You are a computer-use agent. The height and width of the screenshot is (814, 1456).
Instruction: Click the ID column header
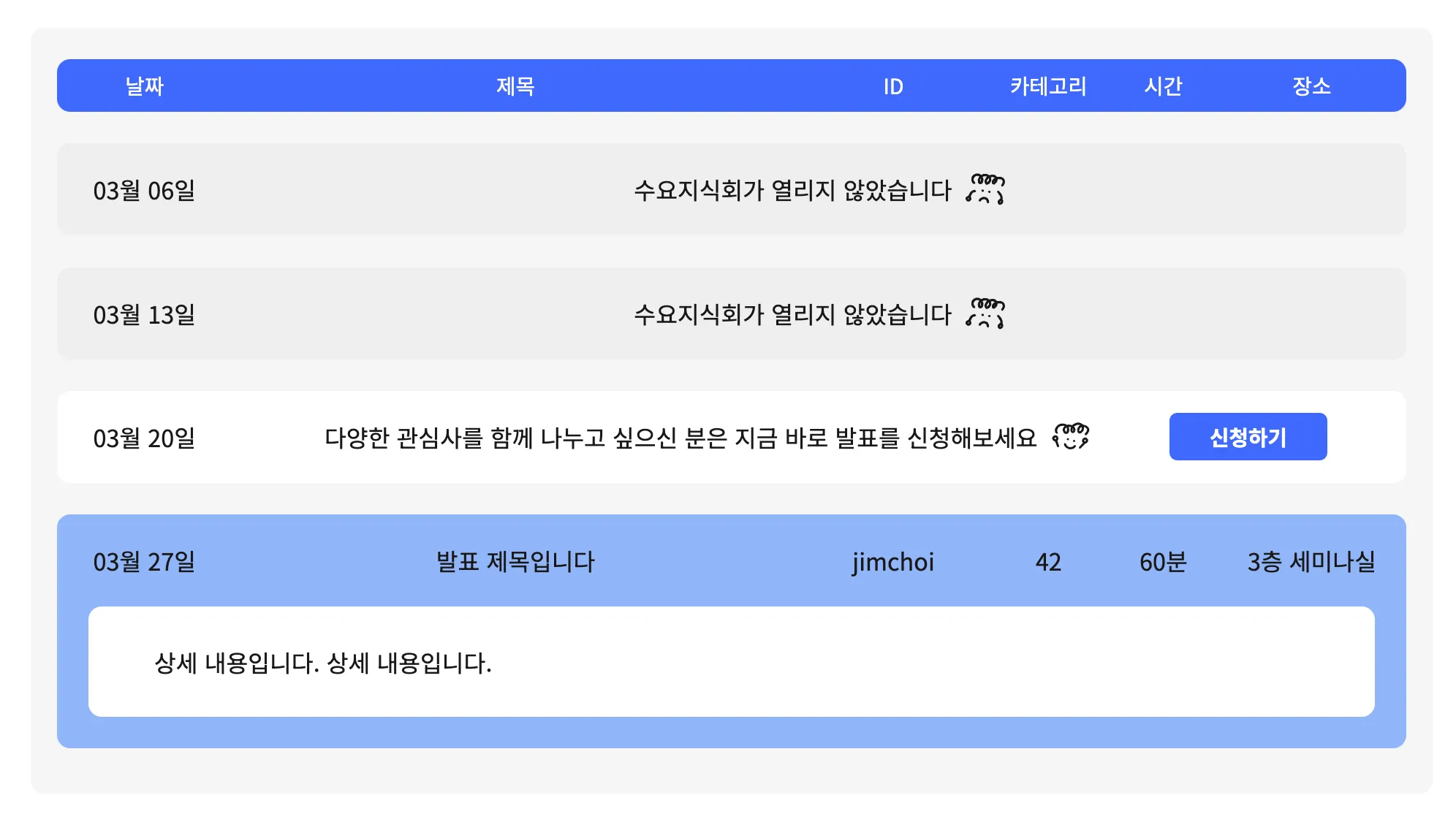pyautogui.click(x=892, y=86)
